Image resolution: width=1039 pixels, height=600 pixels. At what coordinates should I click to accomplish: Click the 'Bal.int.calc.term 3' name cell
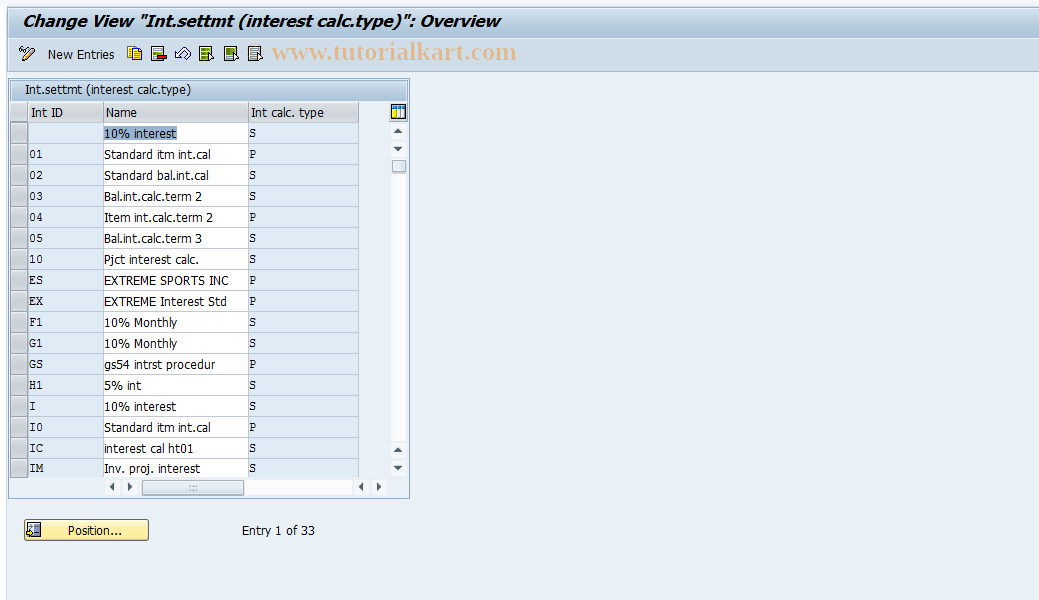[x=176, y=239]
